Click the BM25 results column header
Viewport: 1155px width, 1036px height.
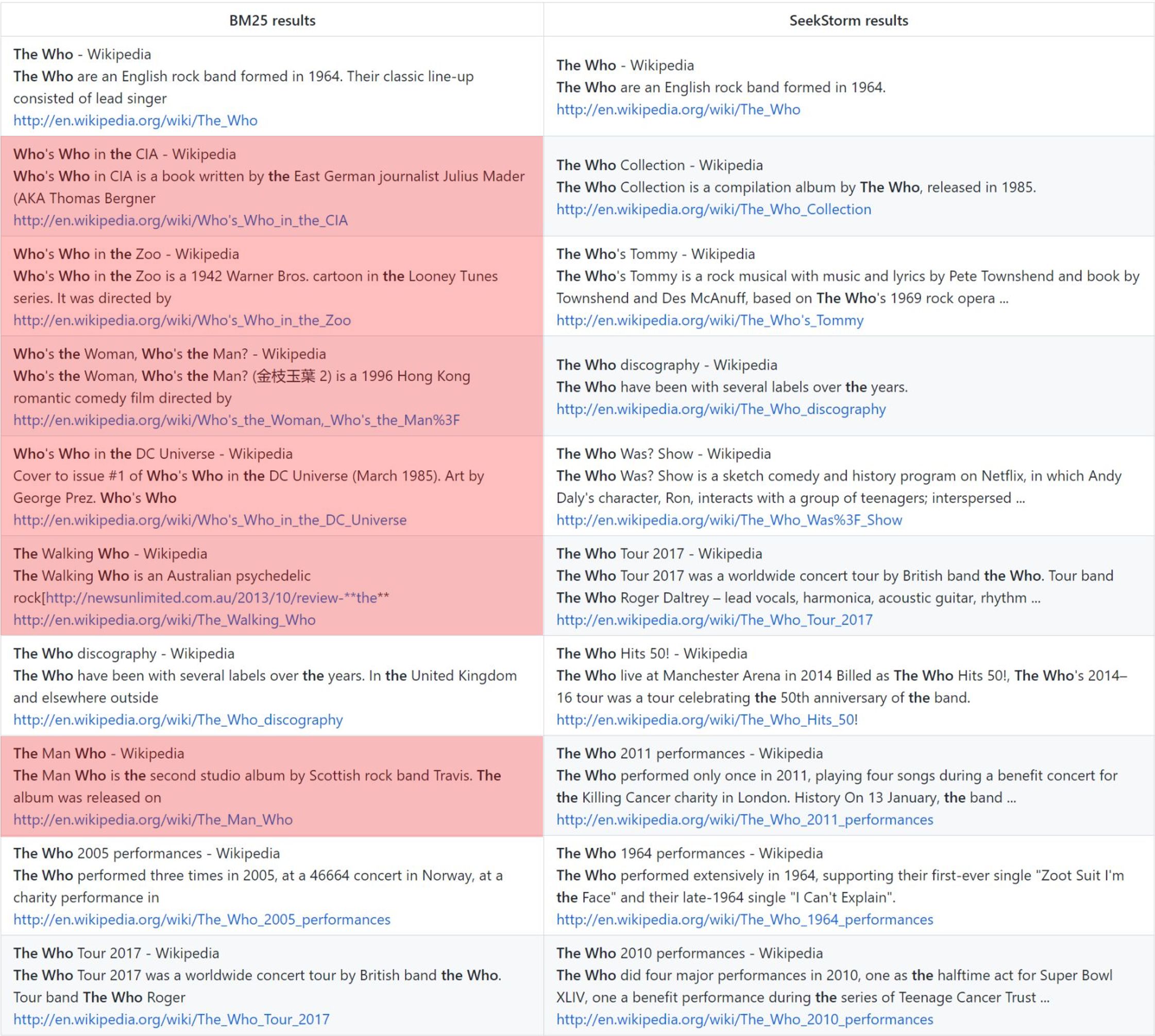click(x=272, y=21)
